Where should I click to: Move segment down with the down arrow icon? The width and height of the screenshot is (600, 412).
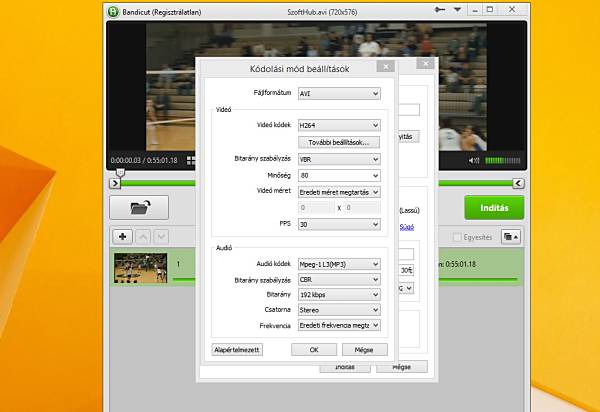(161, 237)
